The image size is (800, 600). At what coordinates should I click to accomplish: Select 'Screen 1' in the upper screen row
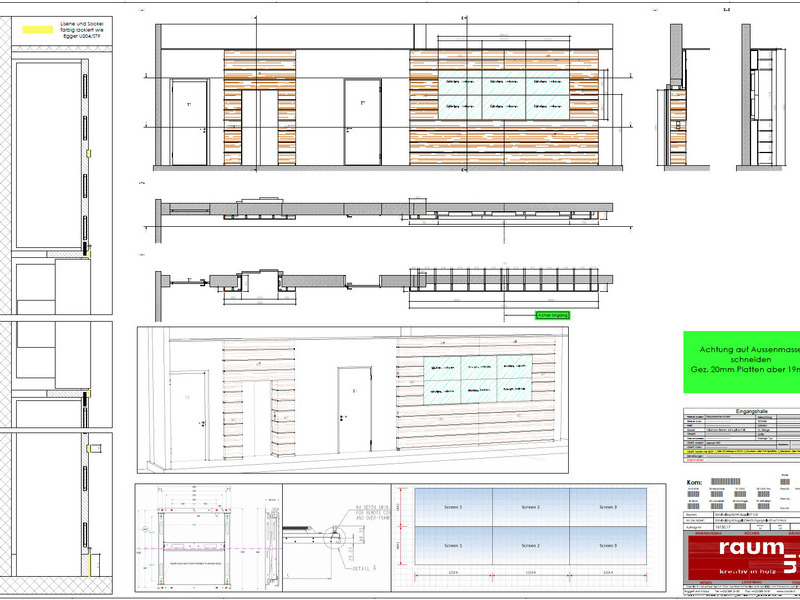pyautogui.click(x=453, y=507)
